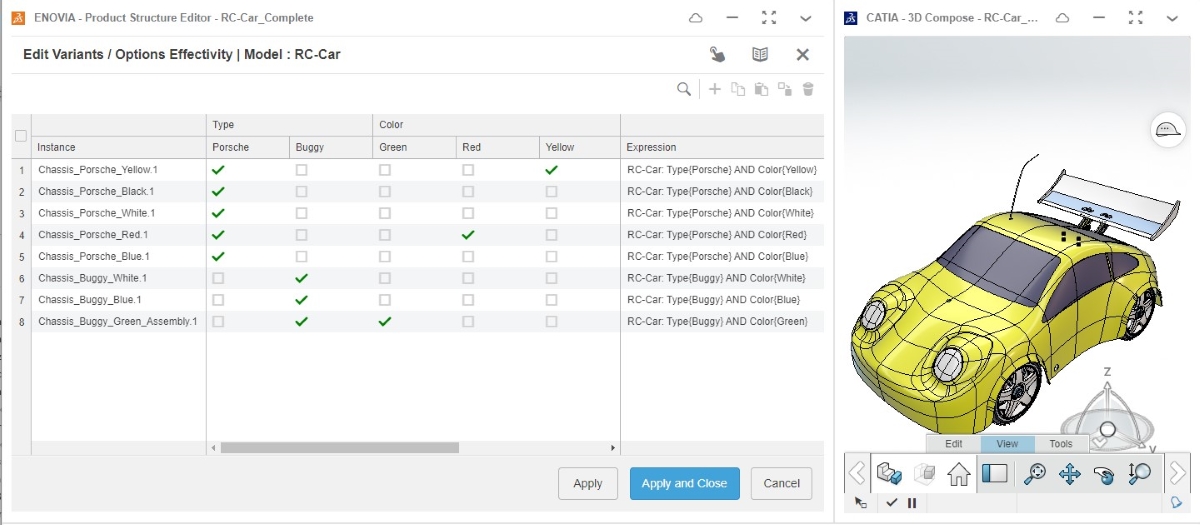
Task: Click the Apply and Close button
Action: (x=684, y=483)
